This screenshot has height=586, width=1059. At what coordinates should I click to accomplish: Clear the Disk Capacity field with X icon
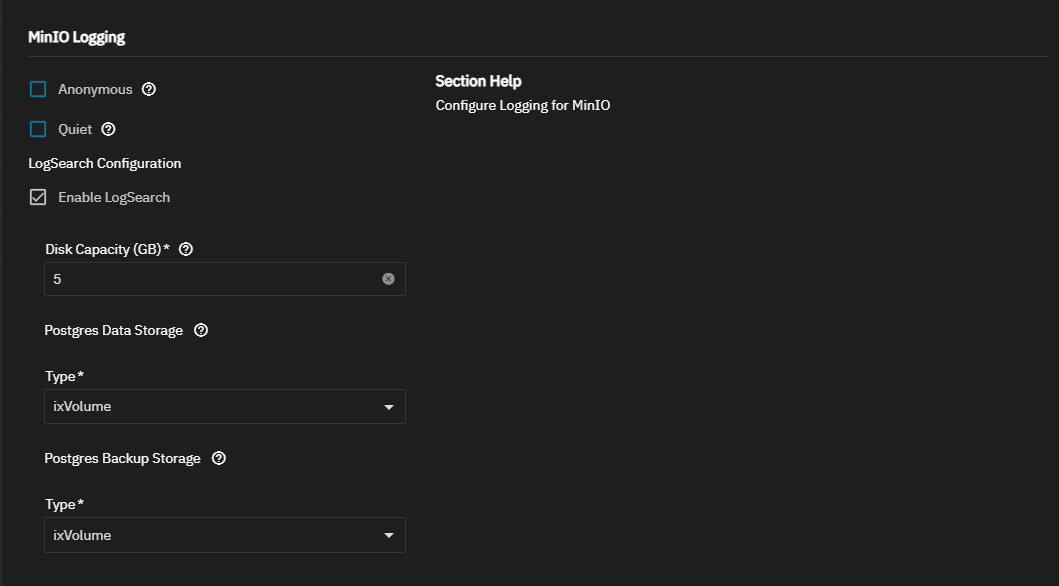pyautogui.click(x=388, y=279)
